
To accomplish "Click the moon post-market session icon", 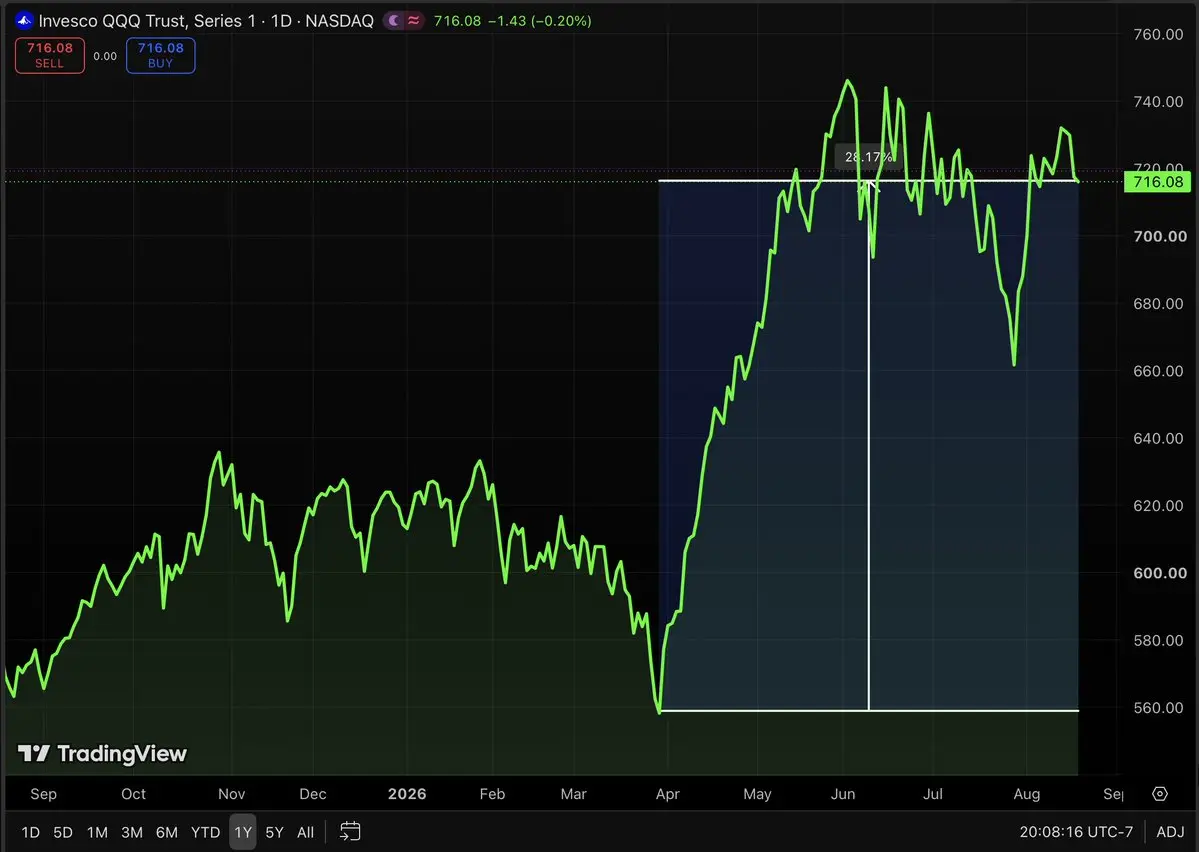I will [394, 21].
